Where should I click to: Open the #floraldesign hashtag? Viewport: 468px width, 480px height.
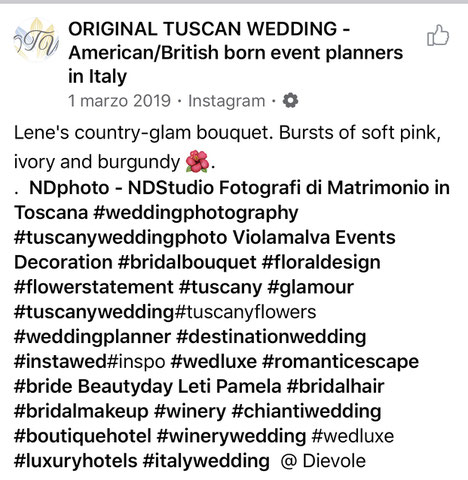[321, 263]
